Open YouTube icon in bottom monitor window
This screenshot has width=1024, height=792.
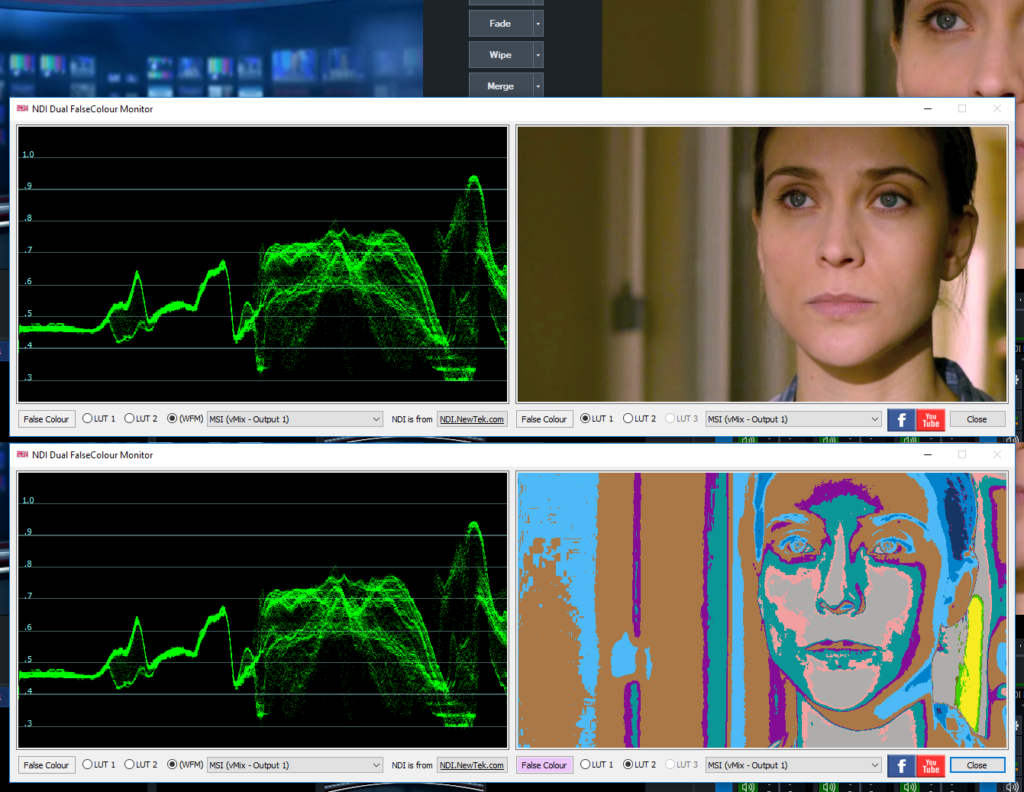931,766
